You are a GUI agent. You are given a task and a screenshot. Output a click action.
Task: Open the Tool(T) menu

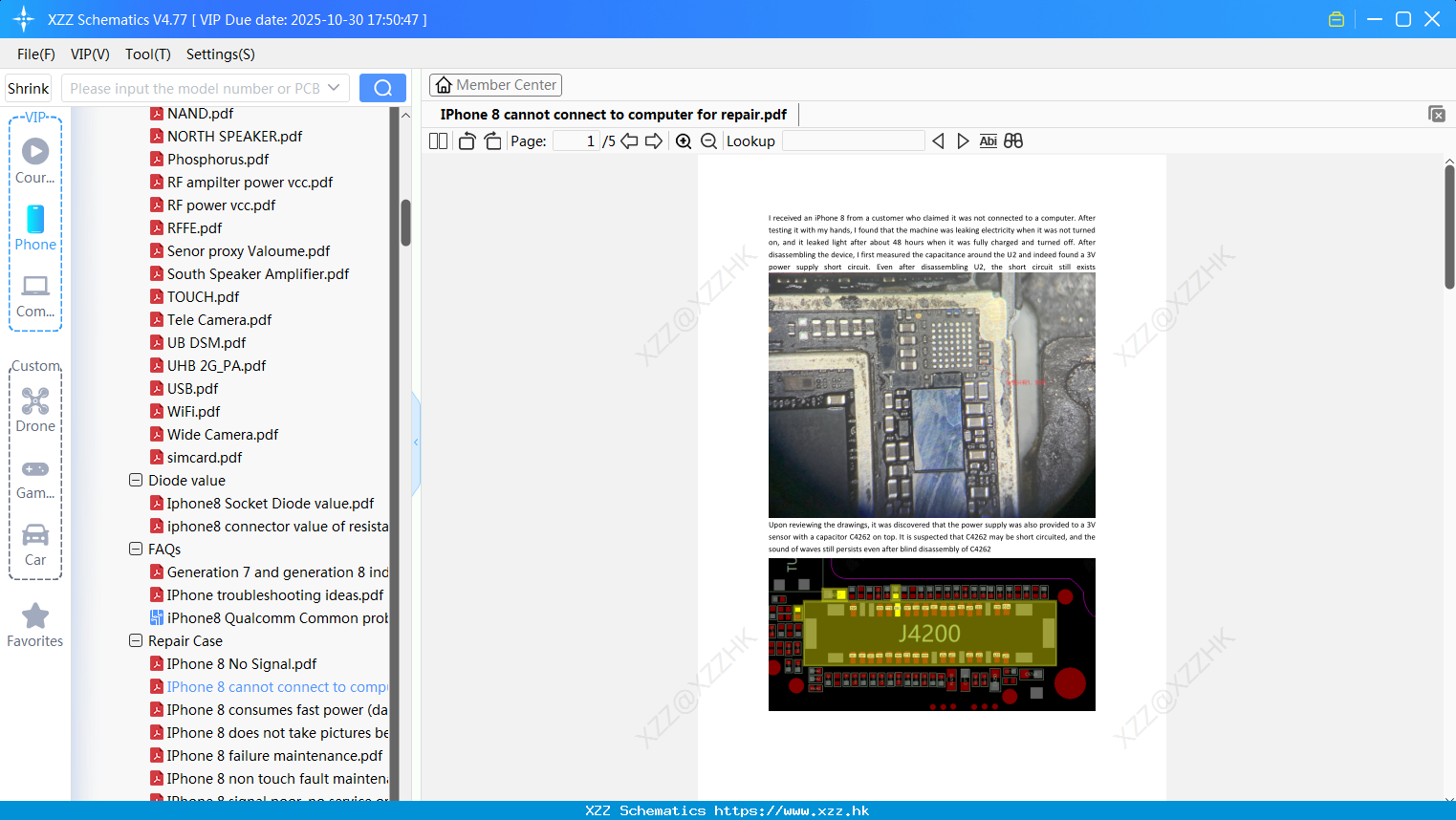tap(148, 54)
